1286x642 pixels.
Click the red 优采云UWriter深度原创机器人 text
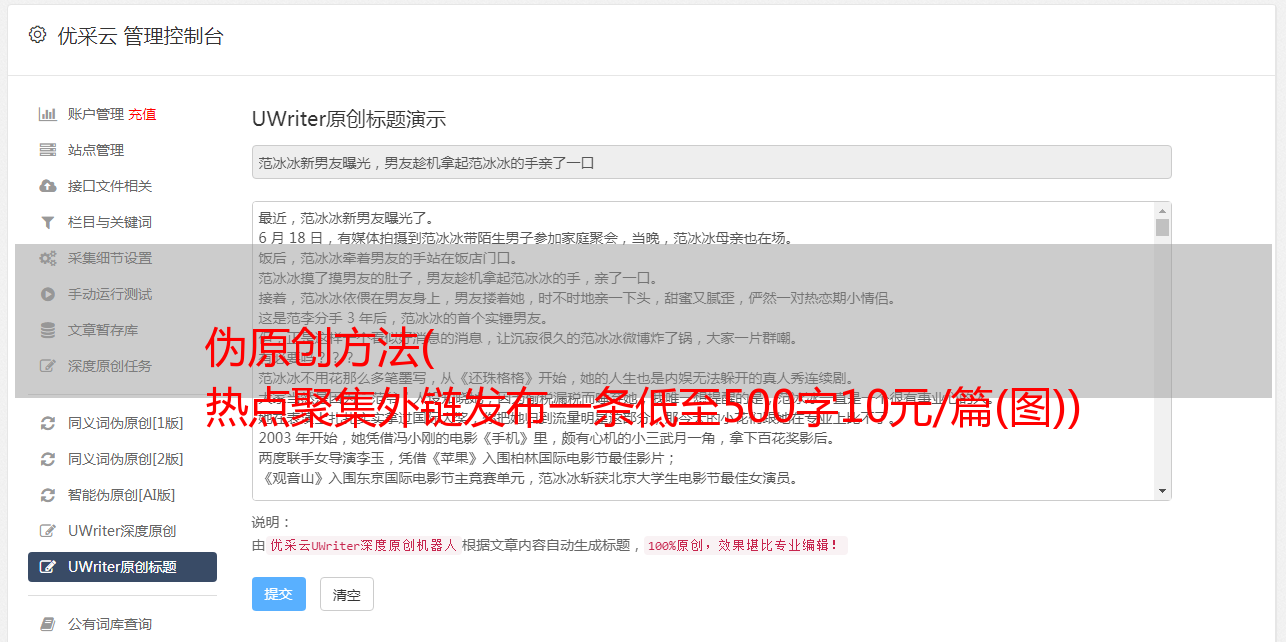tap(363, 546)
